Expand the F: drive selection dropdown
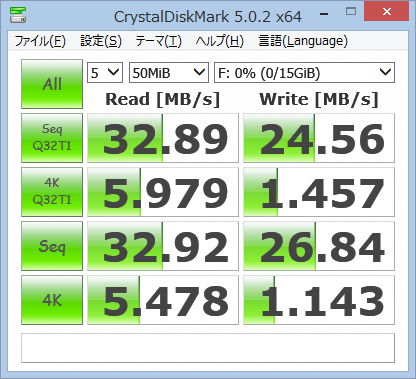This screenshot has width=416, height=379. [x=304, y=73]
